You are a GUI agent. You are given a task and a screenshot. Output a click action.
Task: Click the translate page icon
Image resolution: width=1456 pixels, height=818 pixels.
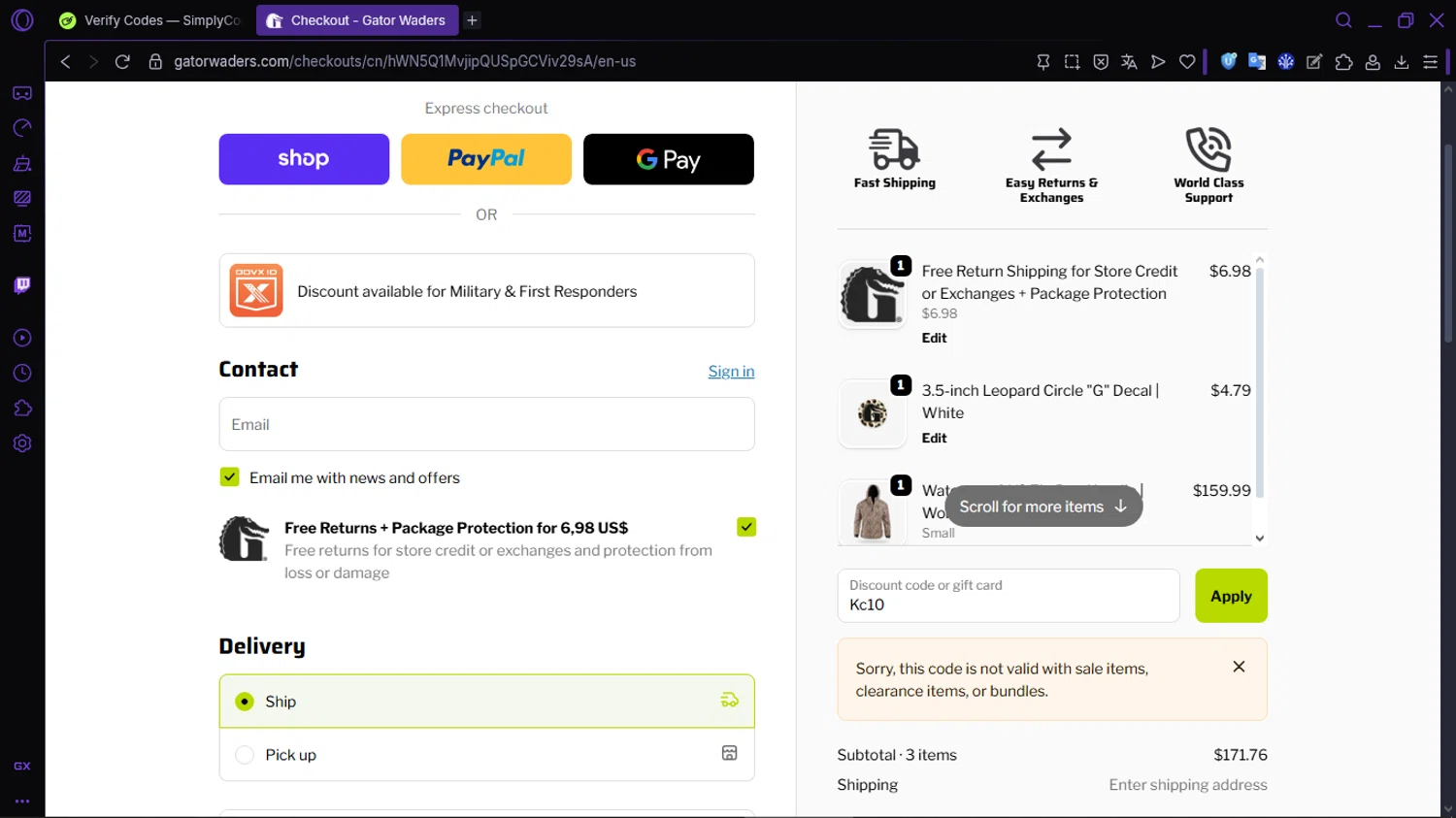pyautogui.click(x=1129, y=61)
